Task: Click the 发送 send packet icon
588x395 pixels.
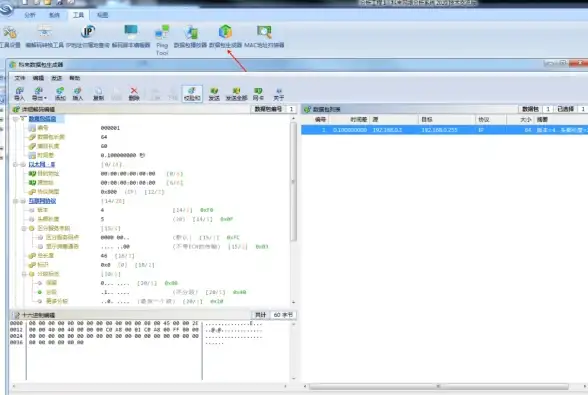Action: point(214,94)
